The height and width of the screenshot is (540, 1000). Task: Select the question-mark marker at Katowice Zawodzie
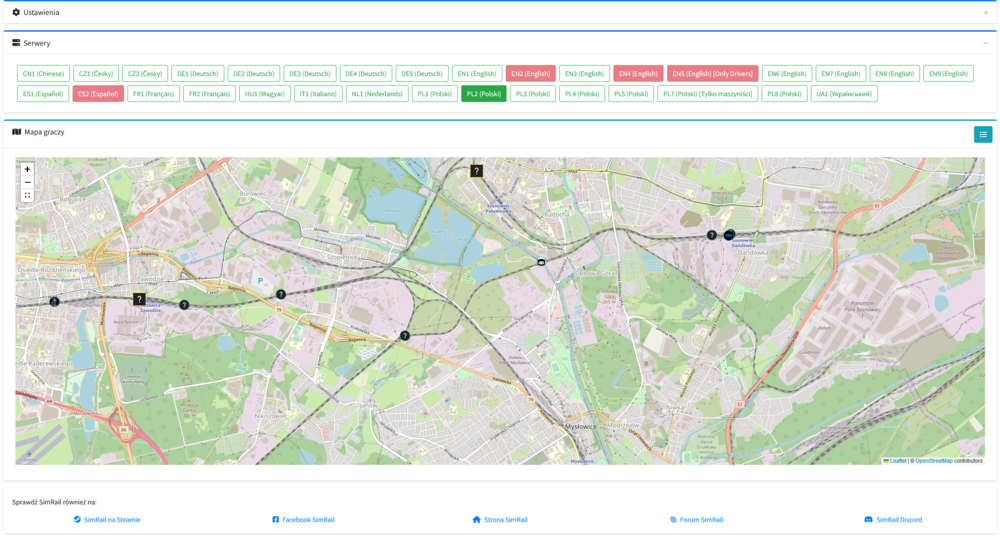tap(139, 299)
